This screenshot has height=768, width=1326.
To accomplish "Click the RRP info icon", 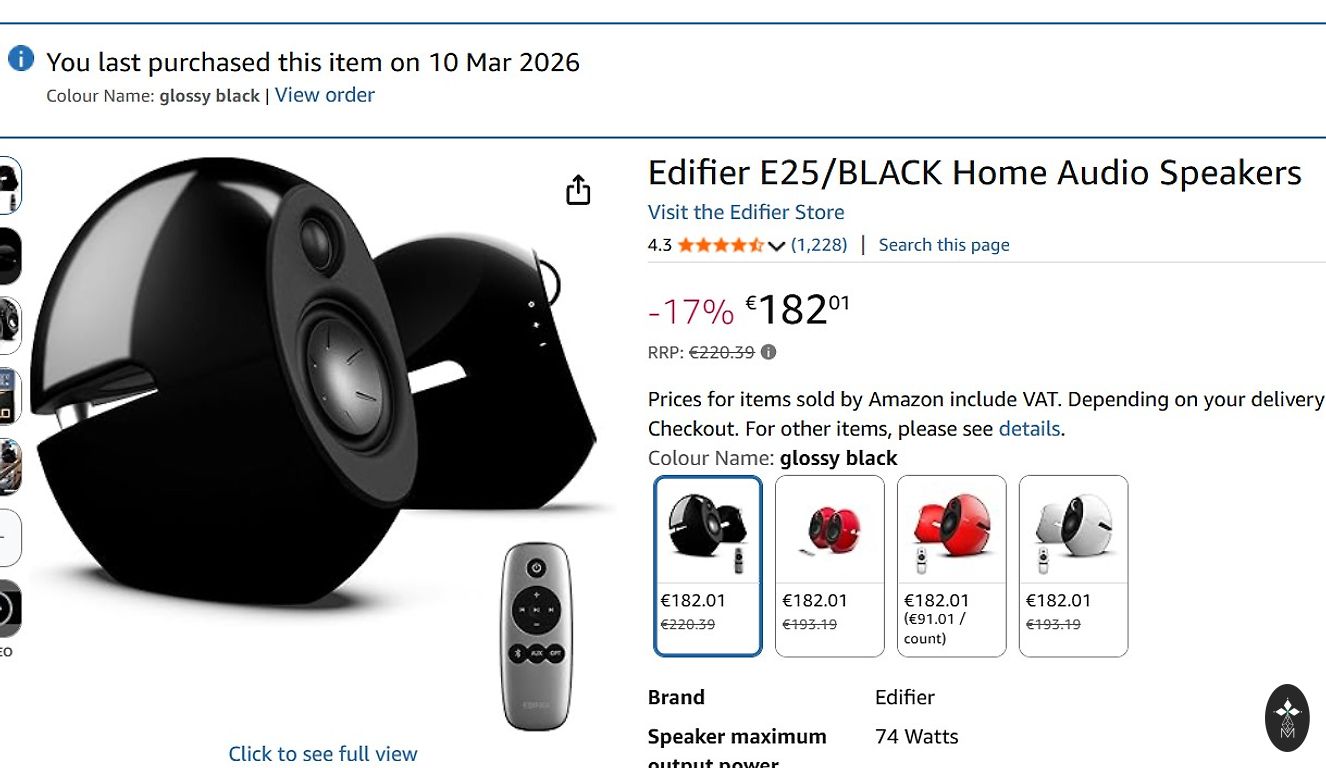I will click(x=768, y=352).
